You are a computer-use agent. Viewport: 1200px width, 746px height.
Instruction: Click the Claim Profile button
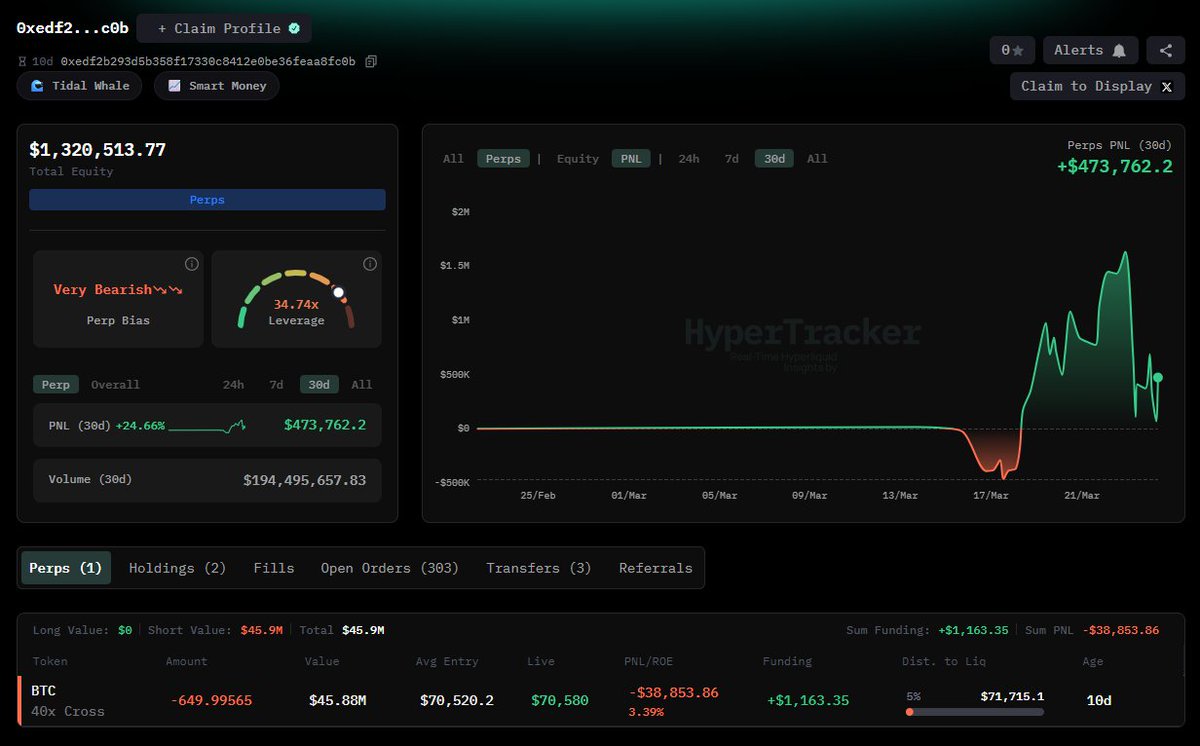click(x=223, y=28)
